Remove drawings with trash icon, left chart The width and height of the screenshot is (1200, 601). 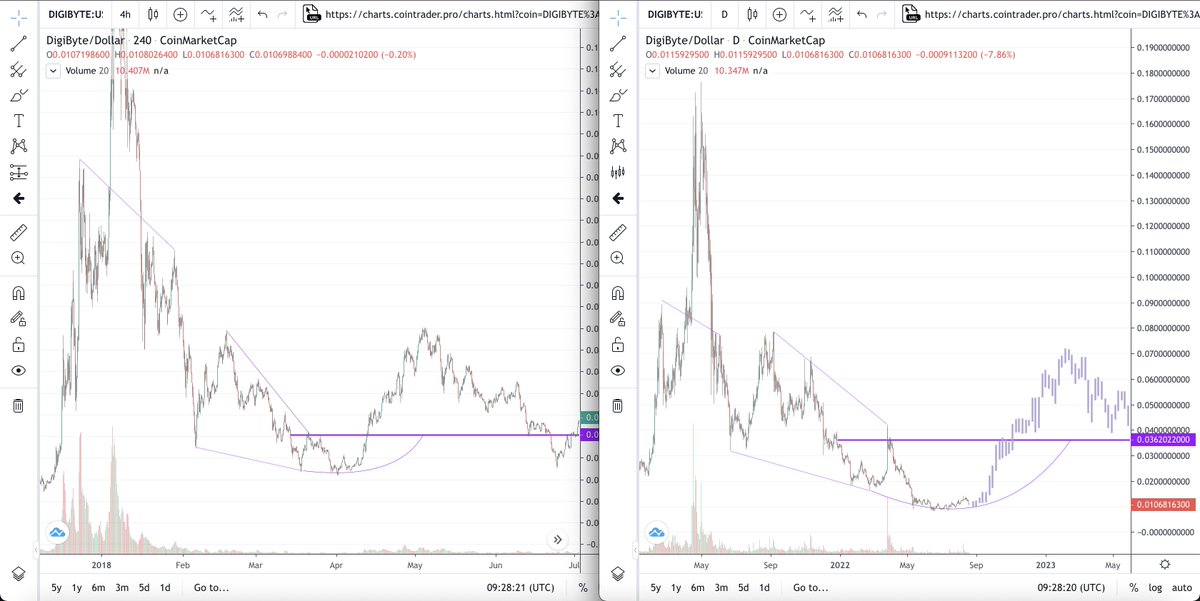pos(18,405)
